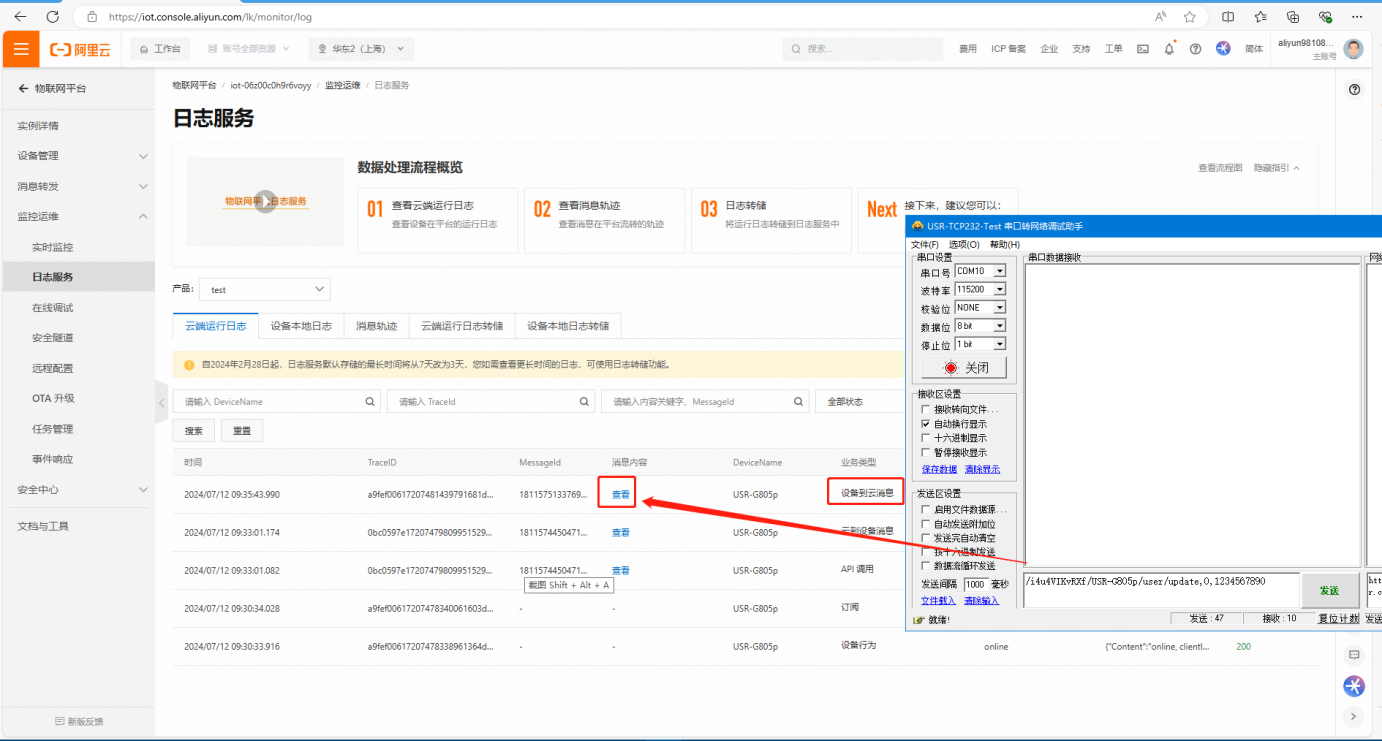Toggle the 自动换行显示 checkbox

tap(926, 424)
